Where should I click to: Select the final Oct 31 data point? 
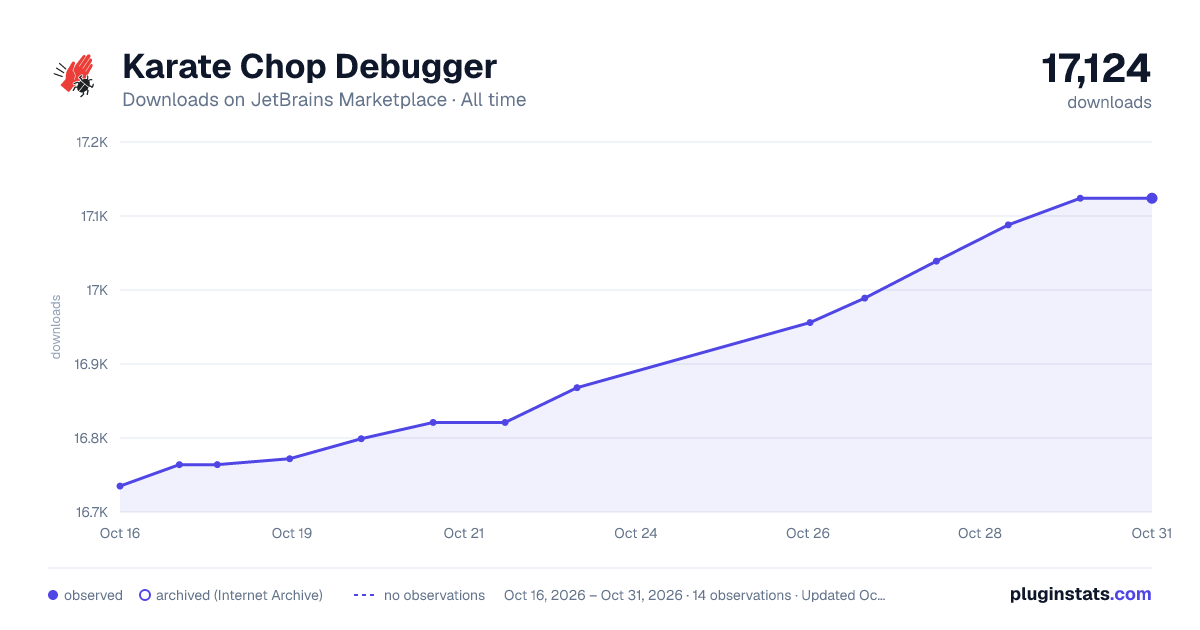click(x=1152, y=198)
